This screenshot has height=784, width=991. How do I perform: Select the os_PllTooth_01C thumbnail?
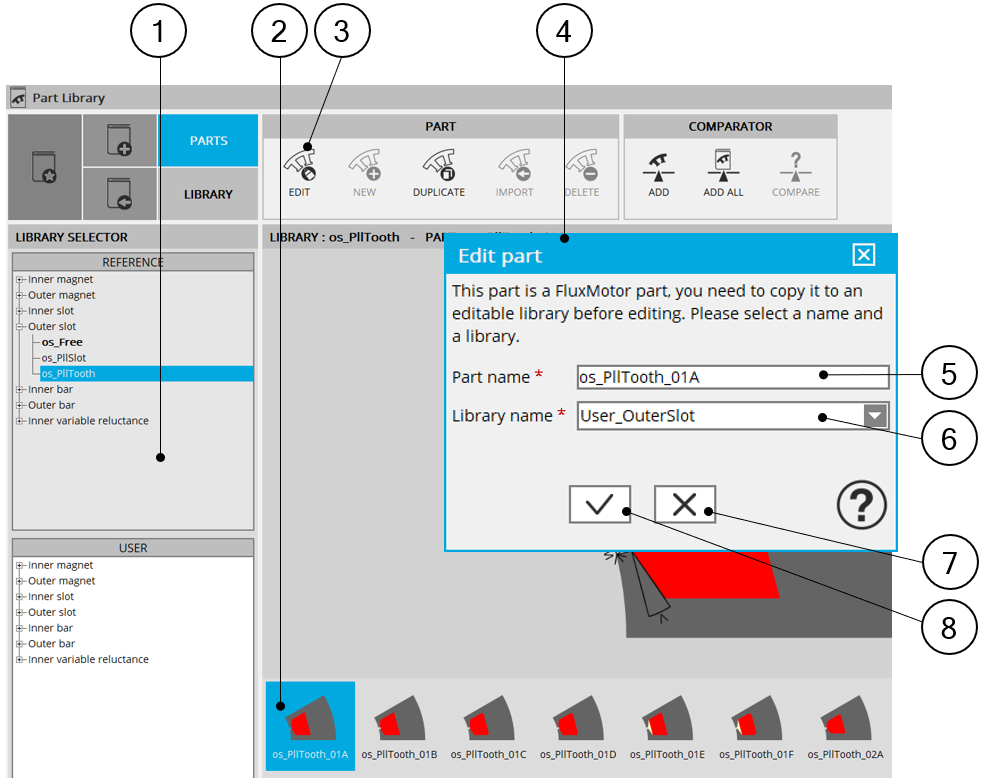488,727
